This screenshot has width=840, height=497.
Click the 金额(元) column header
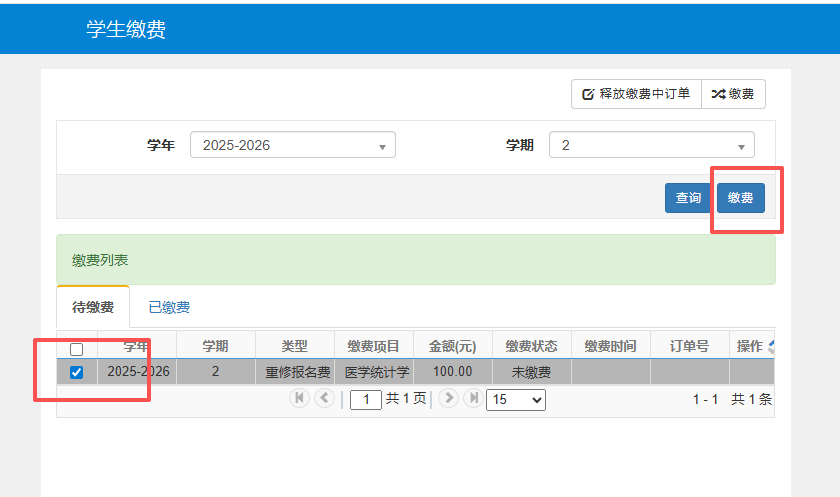(453, 346)
